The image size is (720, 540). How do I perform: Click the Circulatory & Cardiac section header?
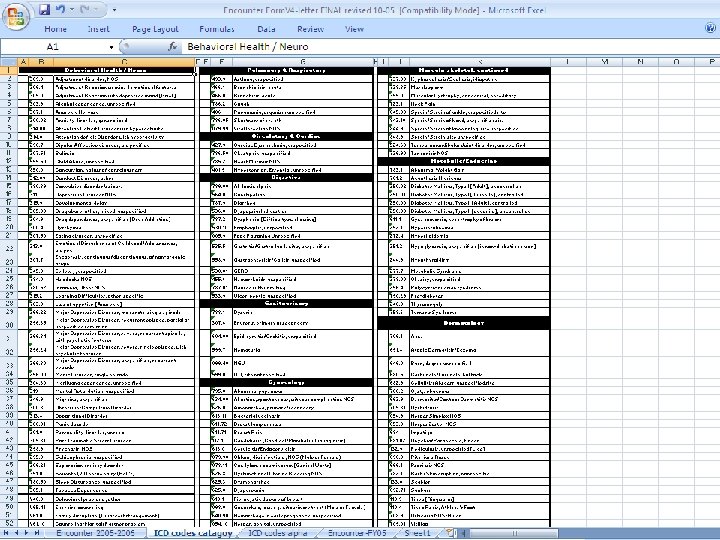click(286, 136)
